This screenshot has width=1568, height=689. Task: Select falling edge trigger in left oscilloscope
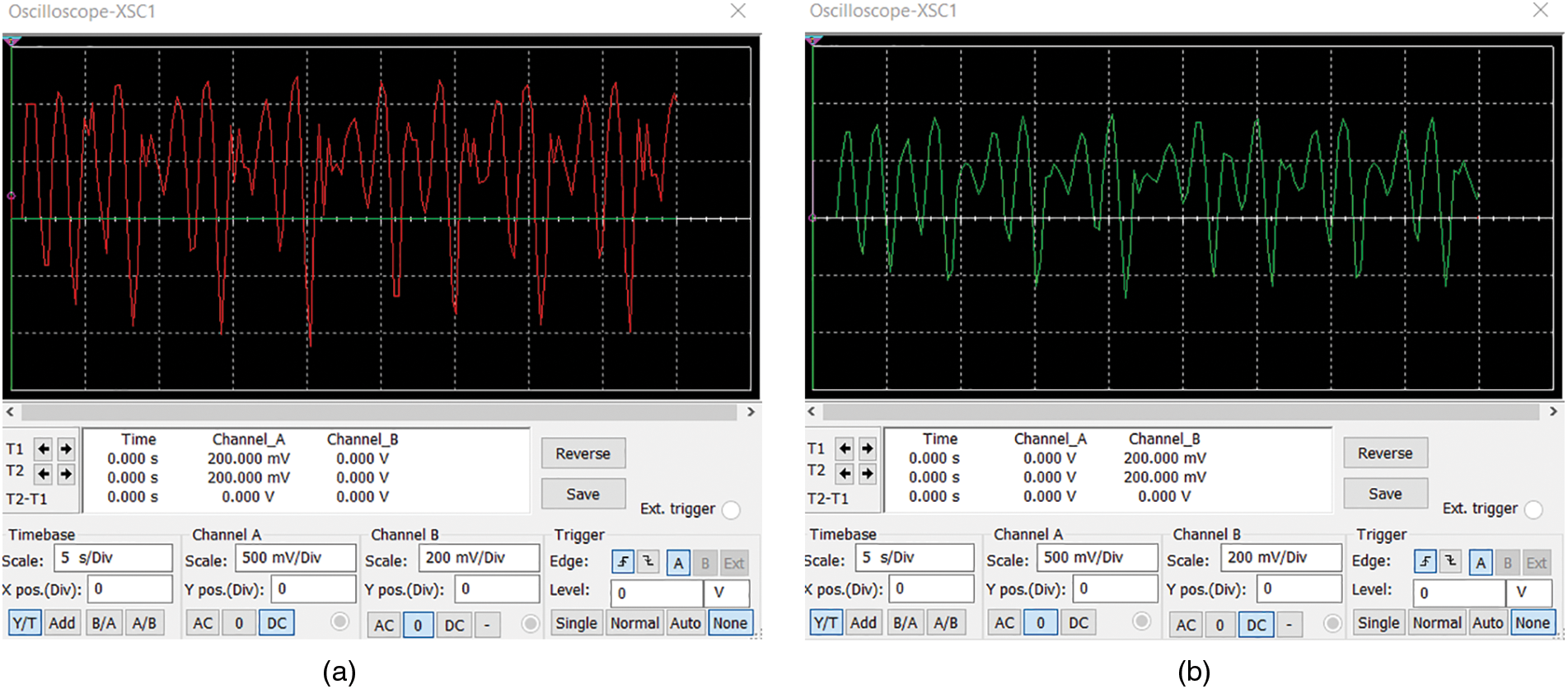pyautogui.click(x=649, y=562)
